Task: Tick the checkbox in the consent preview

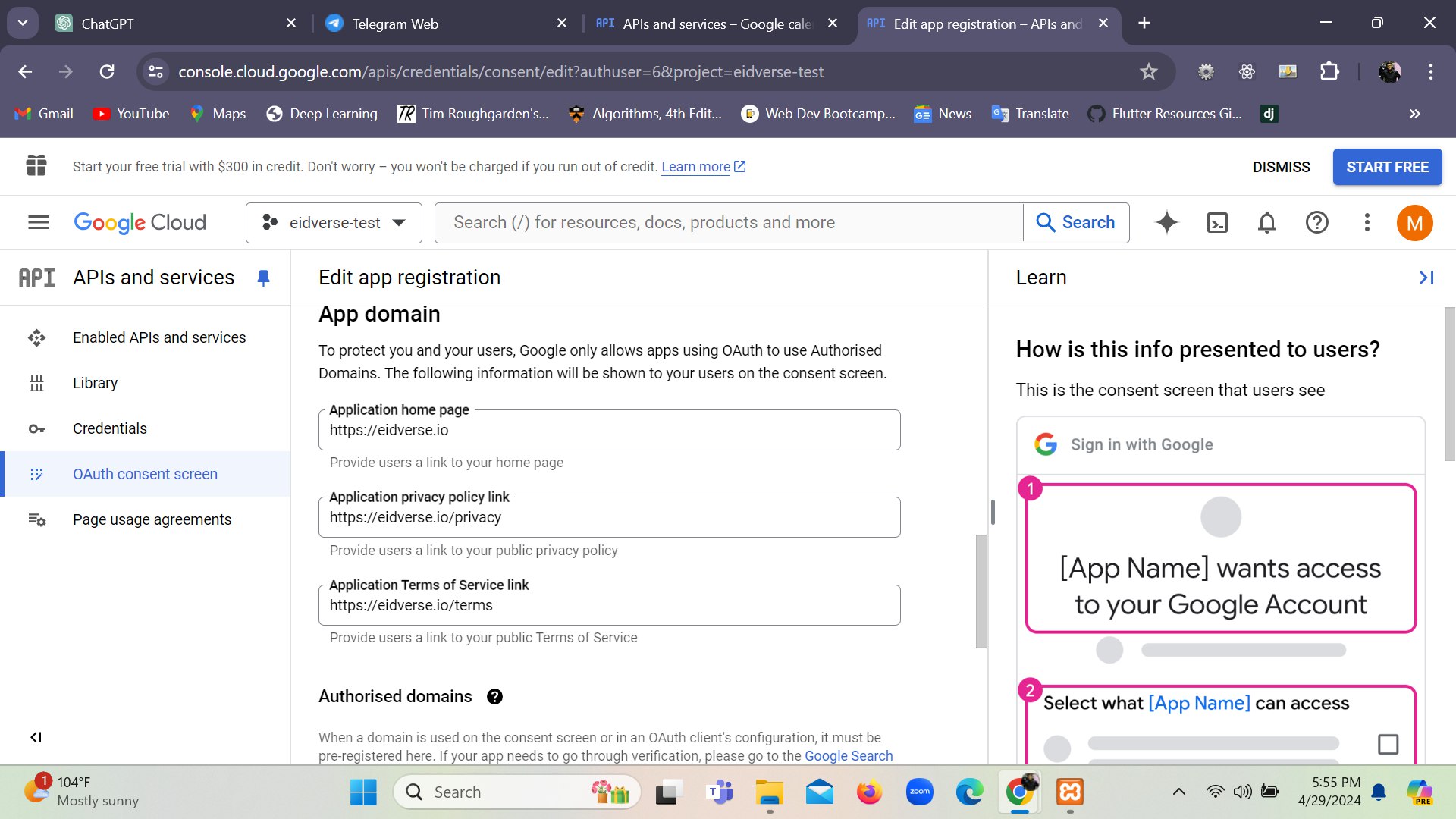Action: (1388, 744)
